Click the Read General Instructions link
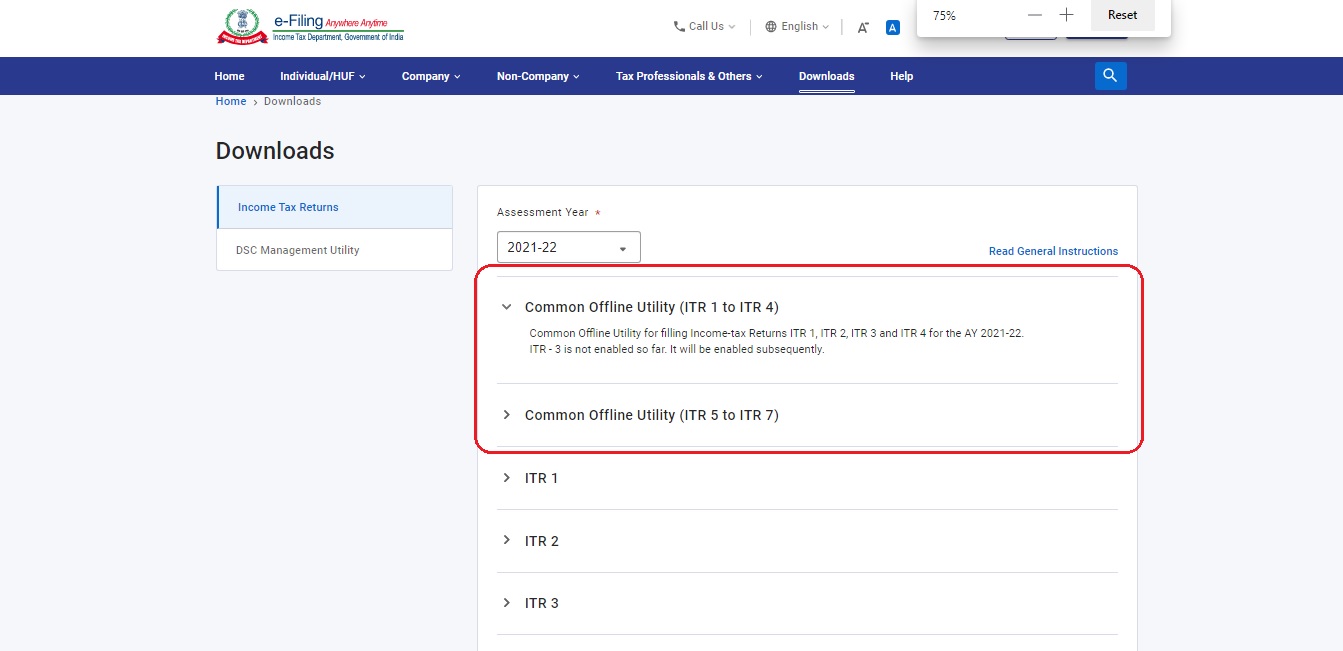 pos(1053,251)
